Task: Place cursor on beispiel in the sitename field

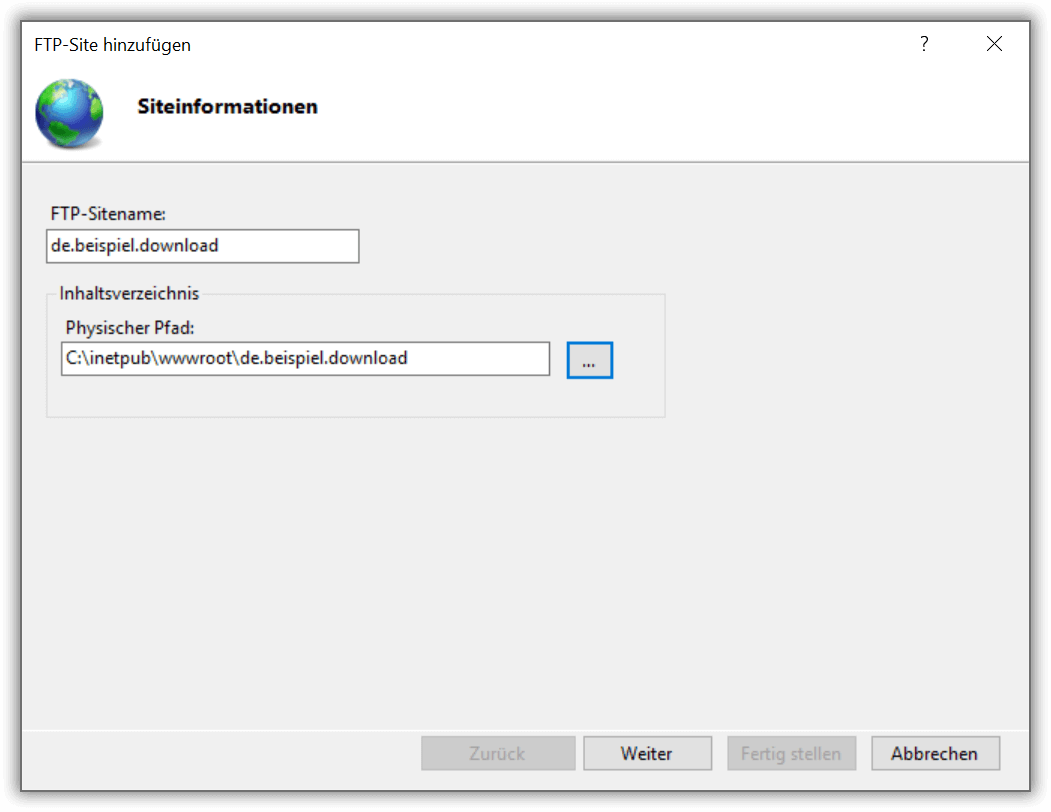Action: [x=106, y=246]
